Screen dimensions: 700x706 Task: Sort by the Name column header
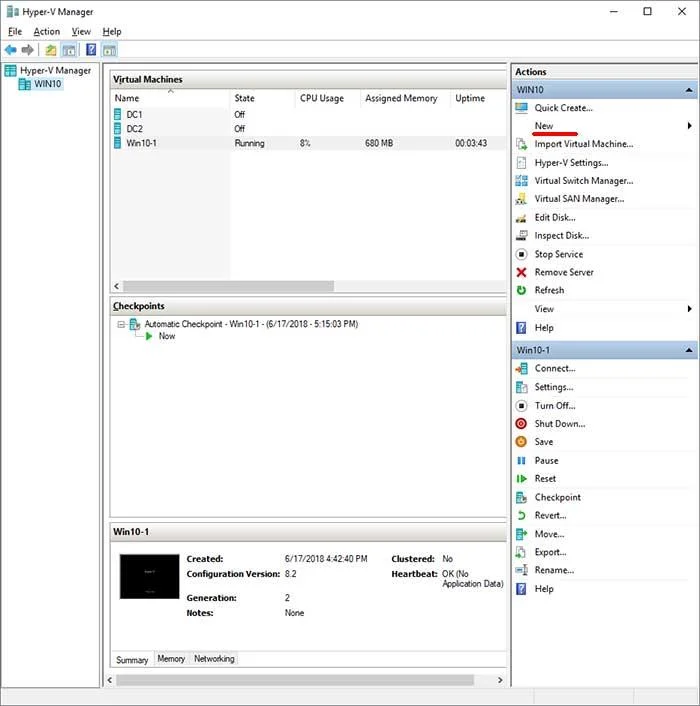[x=171, y=98]
